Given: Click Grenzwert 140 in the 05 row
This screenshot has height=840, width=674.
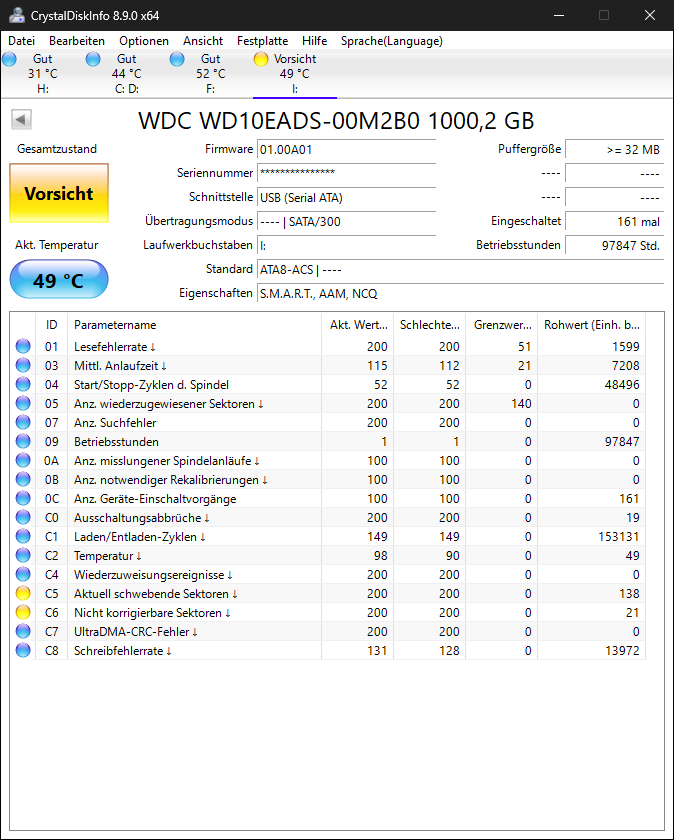Looking at the screenshot, I should (521, 403).
